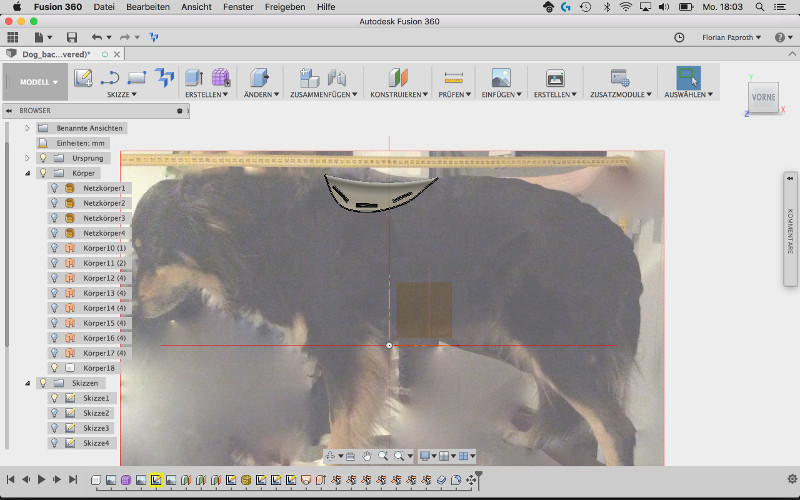The height and width of the screenshot is (500, 800).
Task: Collapse the Körper folder tree
Action: coord(28,173)
